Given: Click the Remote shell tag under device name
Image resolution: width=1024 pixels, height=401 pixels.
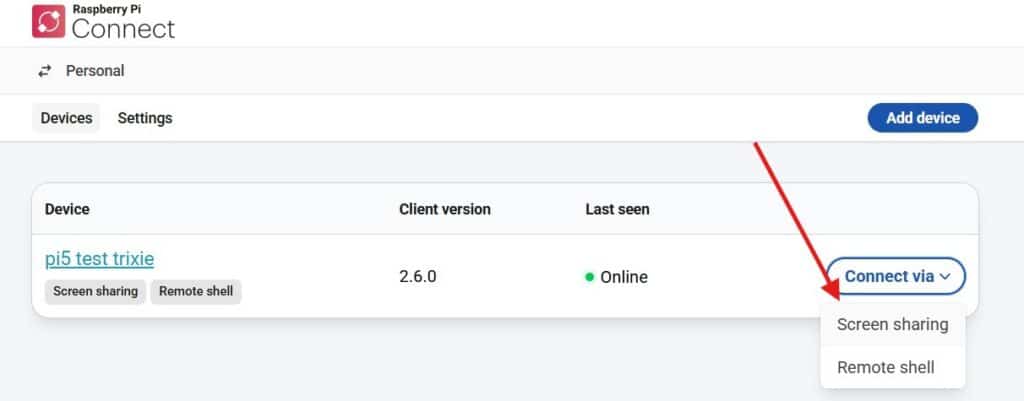Looking at the screenshot, I should tap(196, 291).
